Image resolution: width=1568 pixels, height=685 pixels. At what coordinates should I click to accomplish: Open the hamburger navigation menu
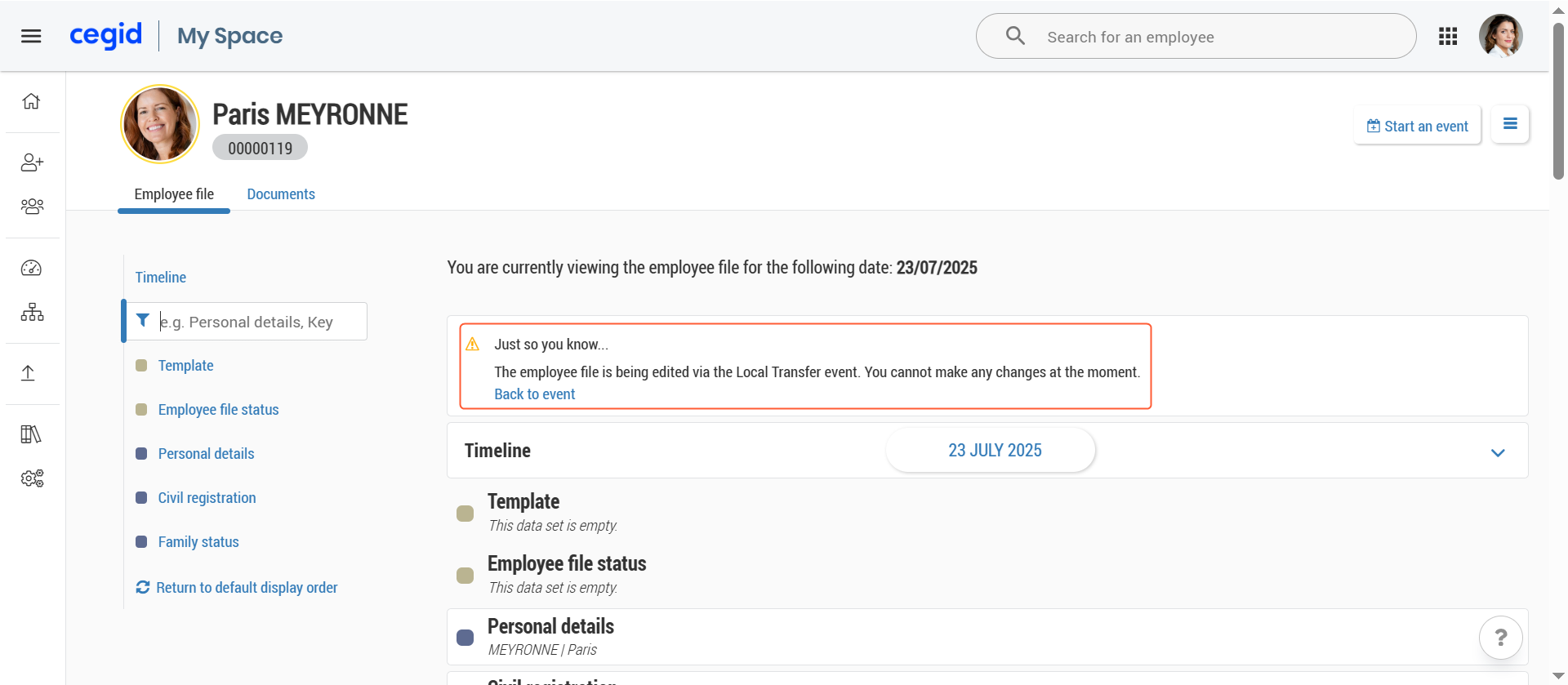point(31,36)
